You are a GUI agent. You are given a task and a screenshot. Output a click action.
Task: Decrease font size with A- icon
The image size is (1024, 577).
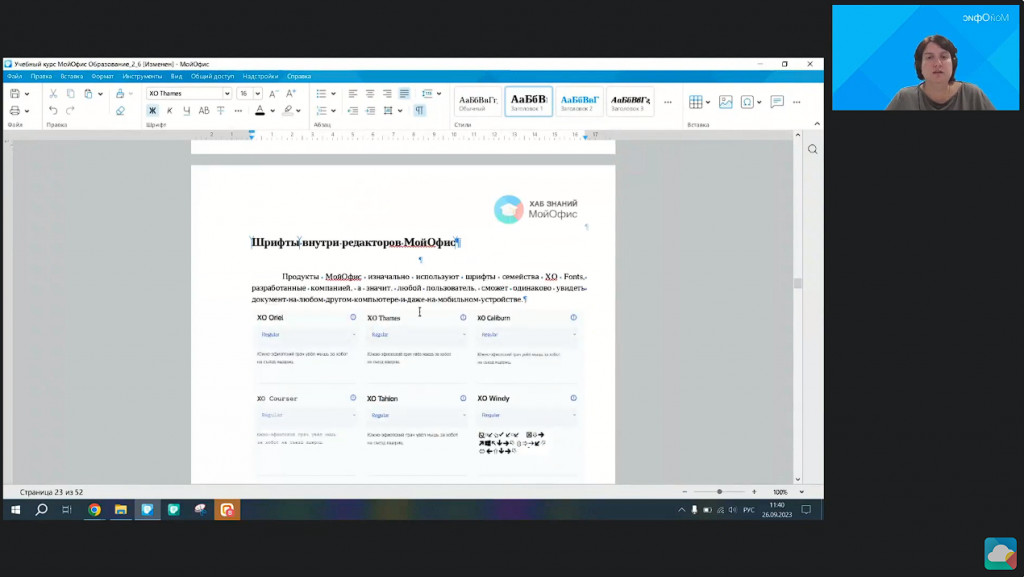274,93
